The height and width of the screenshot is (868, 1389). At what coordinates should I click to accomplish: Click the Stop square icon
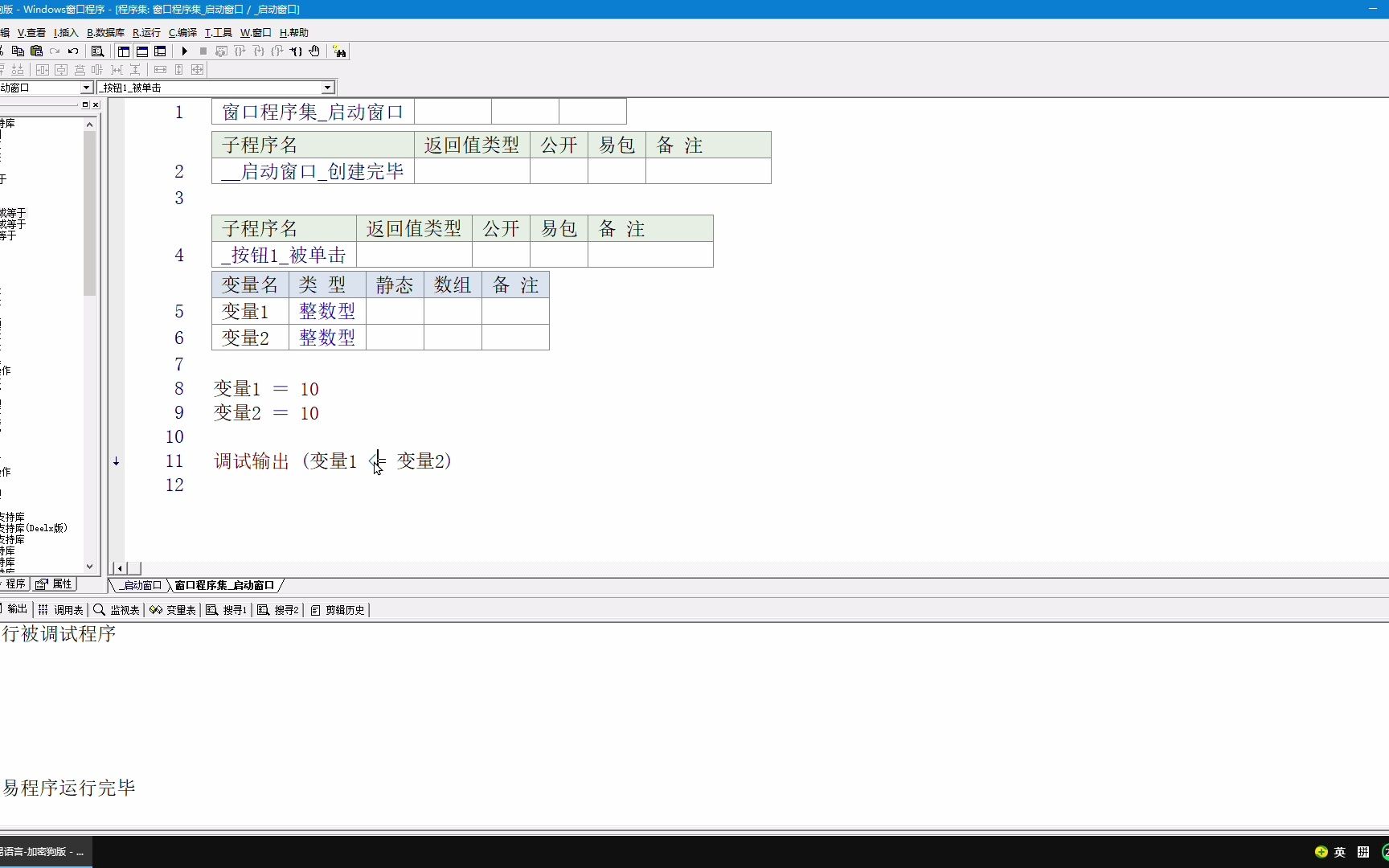[x=203, y=51]
